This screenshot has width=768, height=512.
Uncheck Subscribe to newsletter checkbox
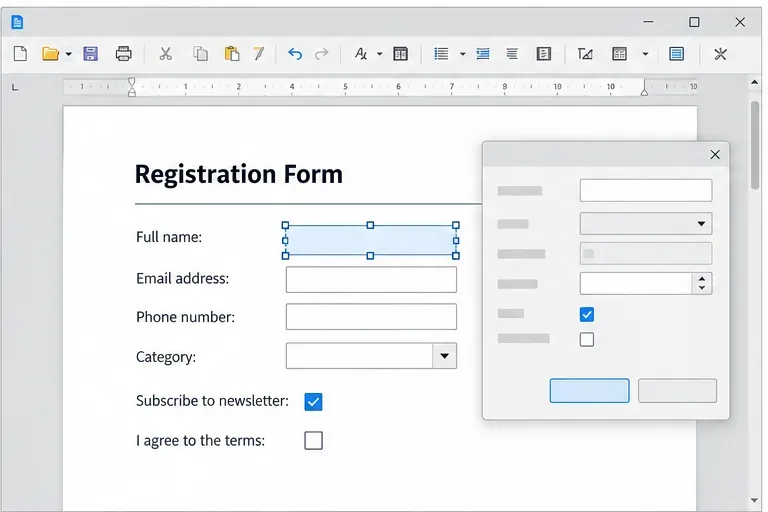coord(313,402)
